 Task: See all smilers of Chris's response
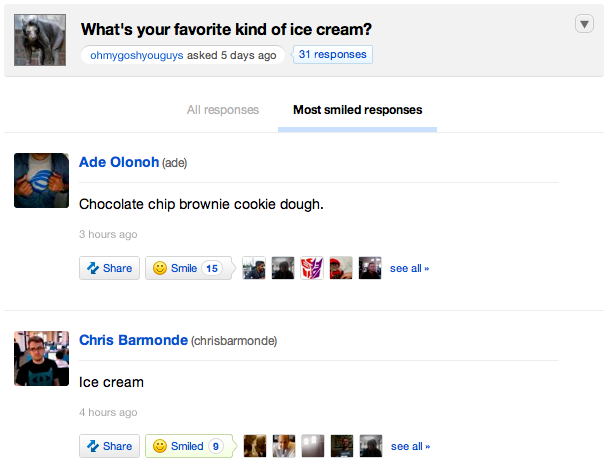click(410, 446)
